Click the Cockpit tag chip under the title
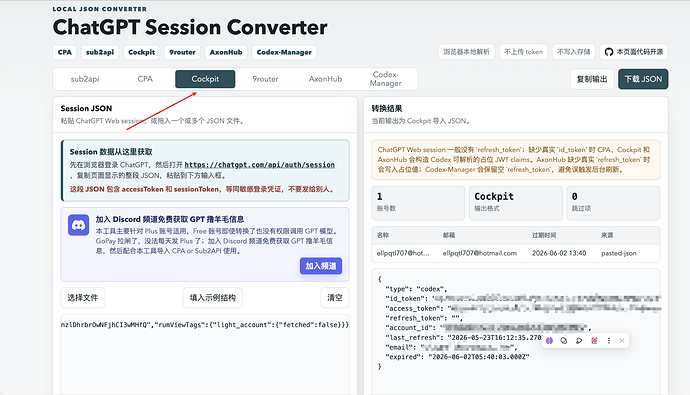The height and width of the screenshot is (395, 690). tap(141, 52)
